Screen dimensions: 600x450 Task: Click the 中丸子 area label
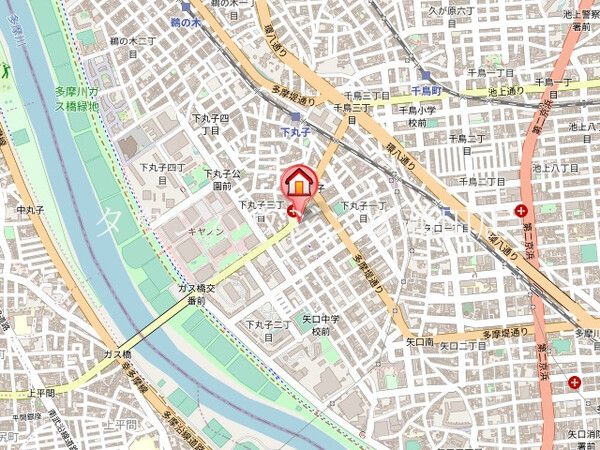coord(31,210)
